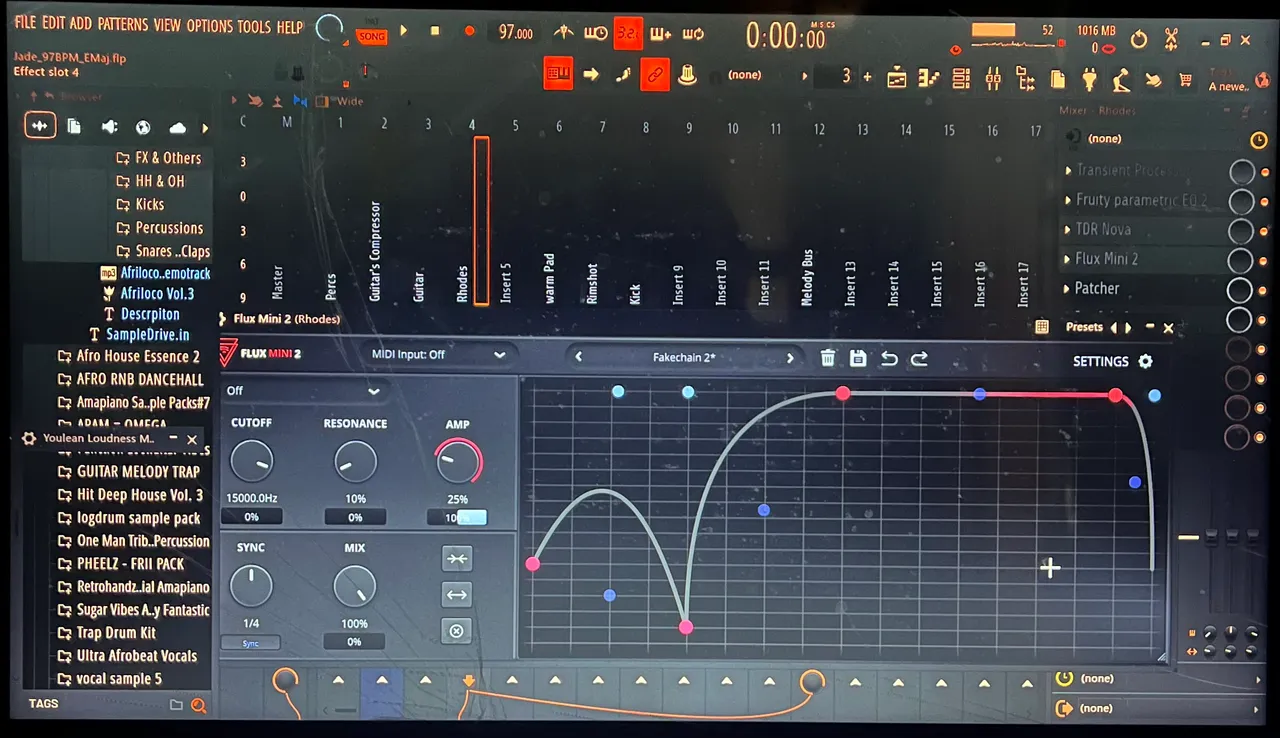Open the plugin picker plug icon
This screenshot has height=738, width=1280.
click(1090, 77)
